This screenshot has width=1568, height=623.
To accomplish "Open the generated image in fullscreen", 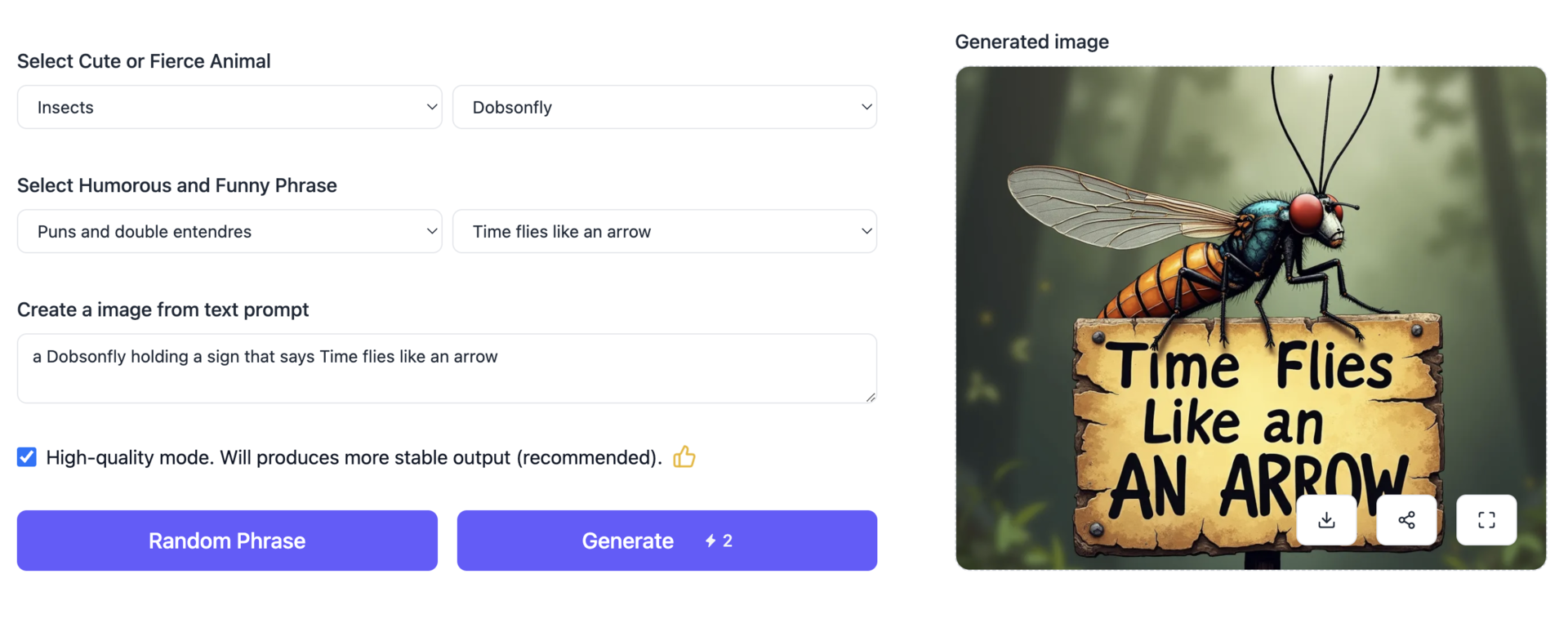I will pos(1486,520).
